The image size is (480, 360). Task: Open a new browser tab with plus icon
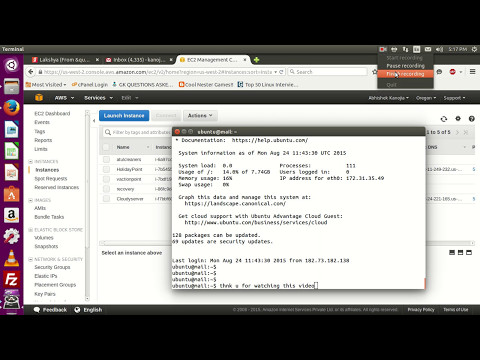(256, 60)
